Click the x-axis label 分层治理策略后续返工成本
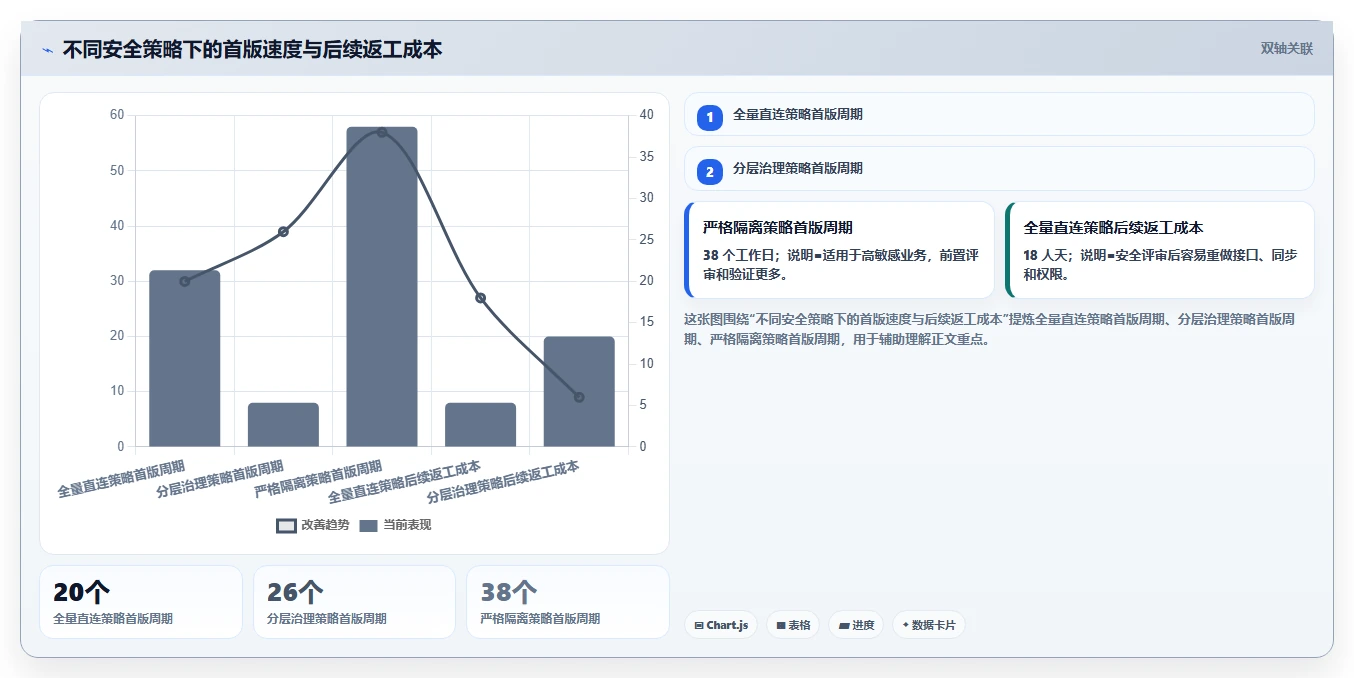1354x678 pixels. click(x=503, y=482)
